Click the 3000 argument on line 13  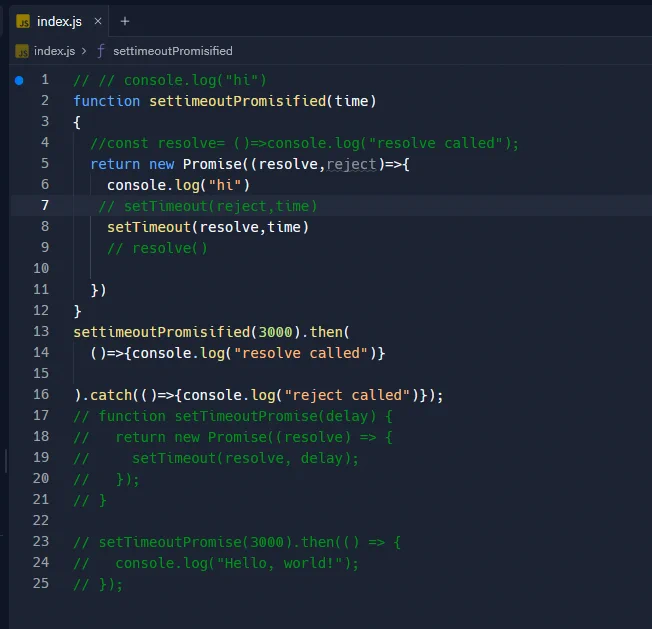click(x=275, y=332)
